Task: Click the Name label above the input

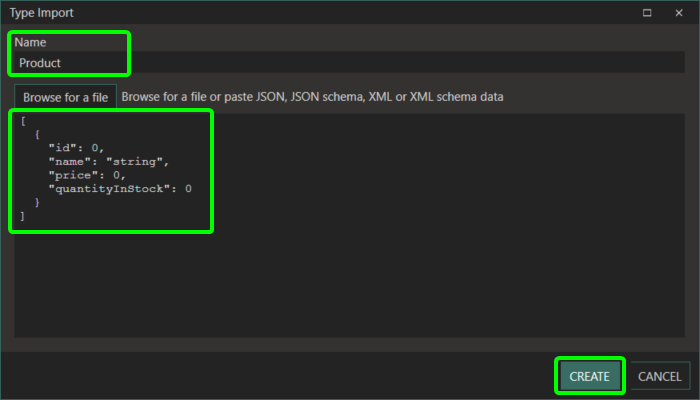Action: (30, 43)
